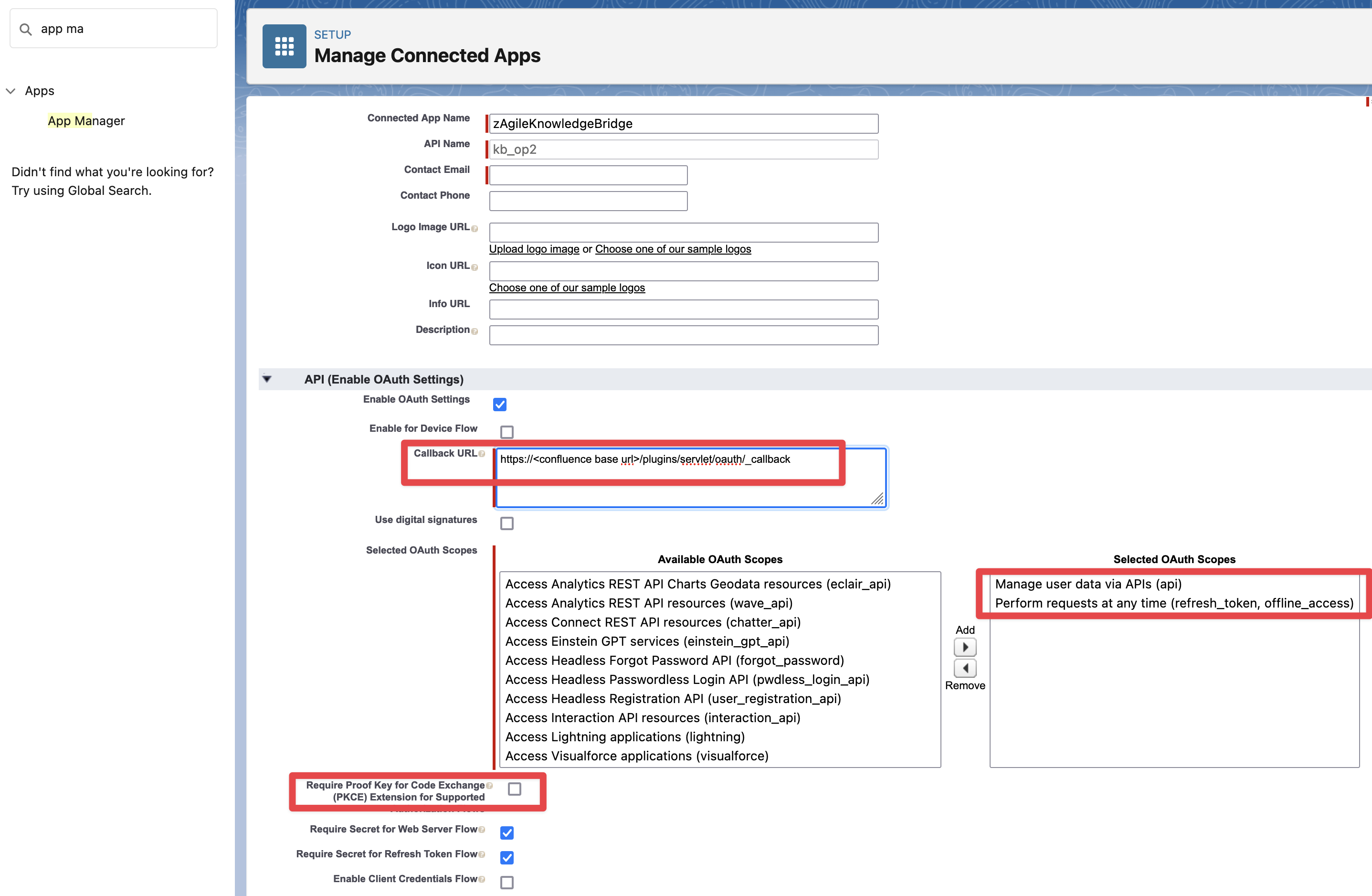Uncheck the Enable OAuth Settings checkbox

click(500, 404)
